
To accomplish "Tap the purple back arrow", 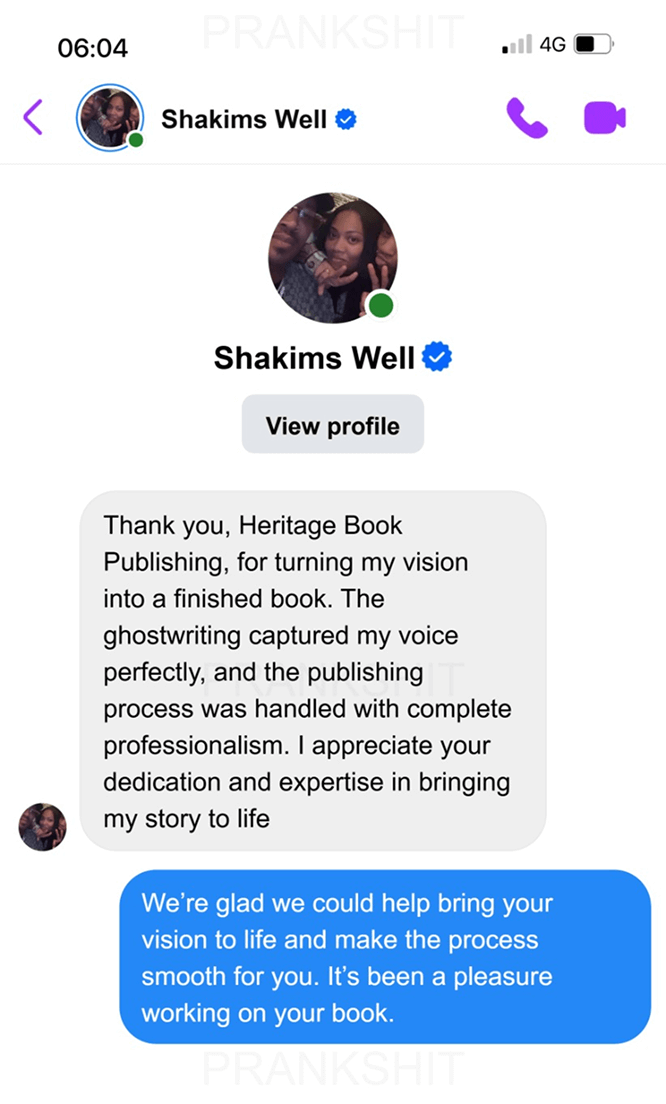I will pyautogui.click(x=33, y=117).
